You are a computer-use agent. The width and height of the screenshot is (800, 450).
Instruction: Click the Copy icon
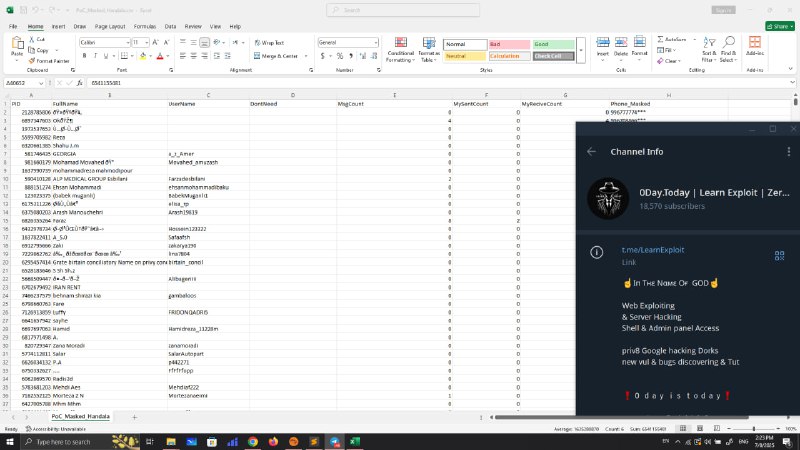click(32, 50)
